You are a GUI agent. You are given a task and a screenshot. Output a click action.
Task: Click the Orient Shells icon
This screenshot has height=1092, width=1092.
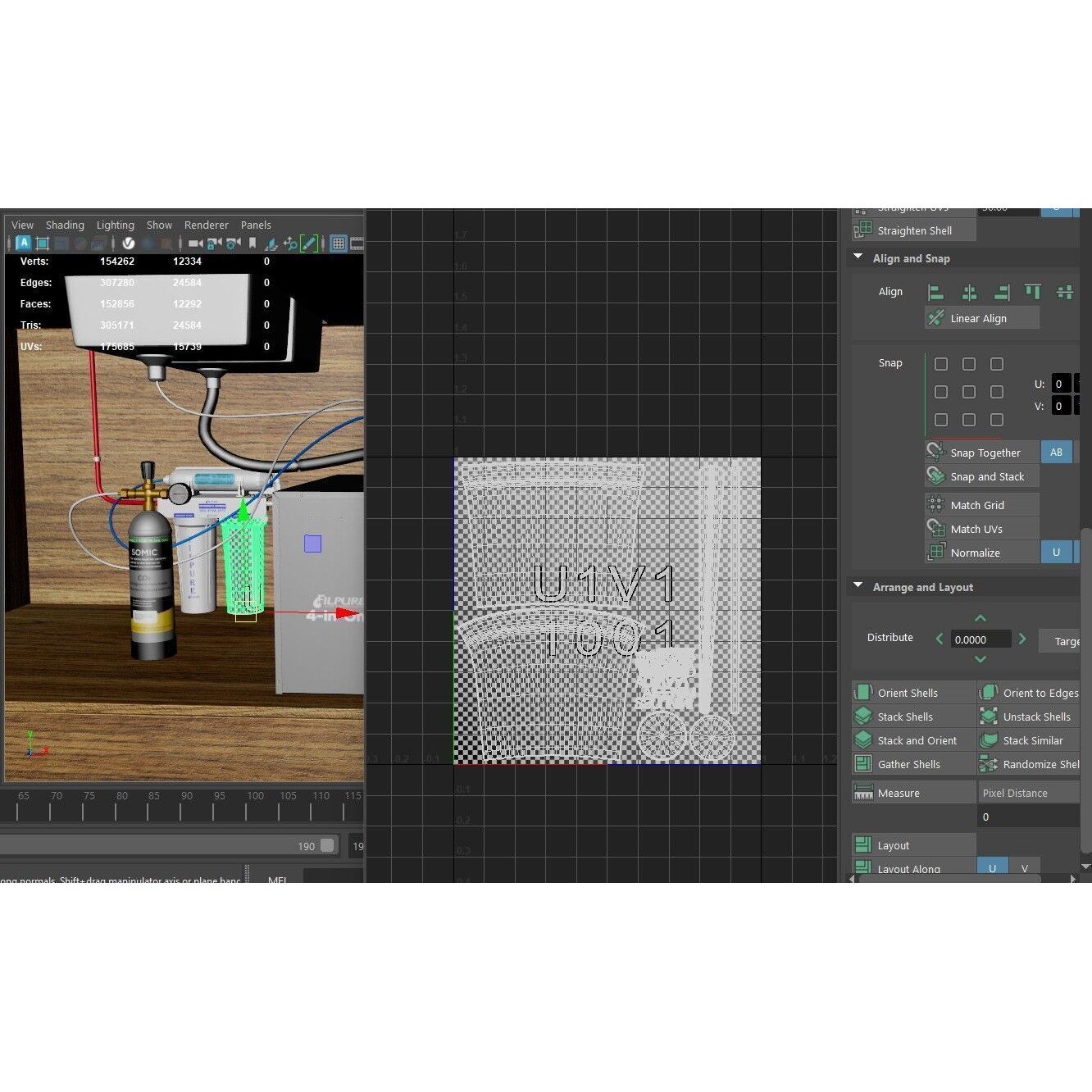point(863,692)
